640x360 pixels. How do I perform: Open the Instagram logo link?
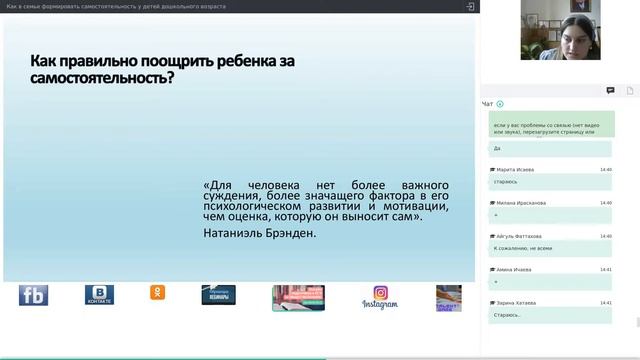(x=380, y=298)
